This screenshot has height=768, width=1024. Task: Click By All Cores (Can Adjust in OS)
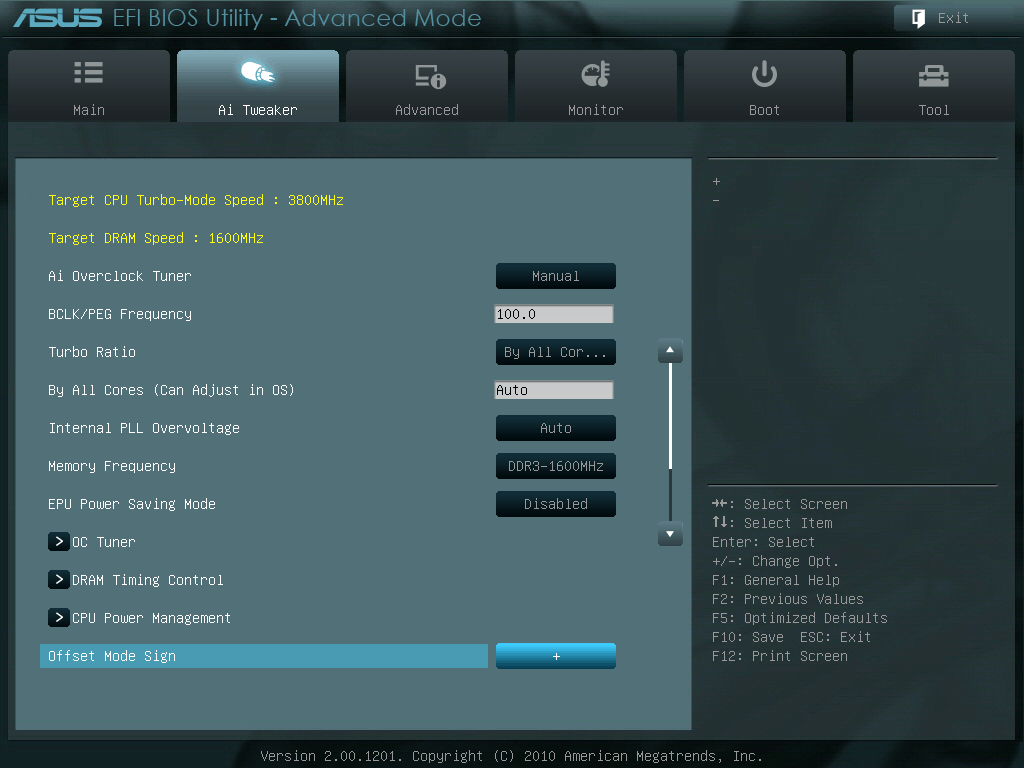tap(171, 390)
